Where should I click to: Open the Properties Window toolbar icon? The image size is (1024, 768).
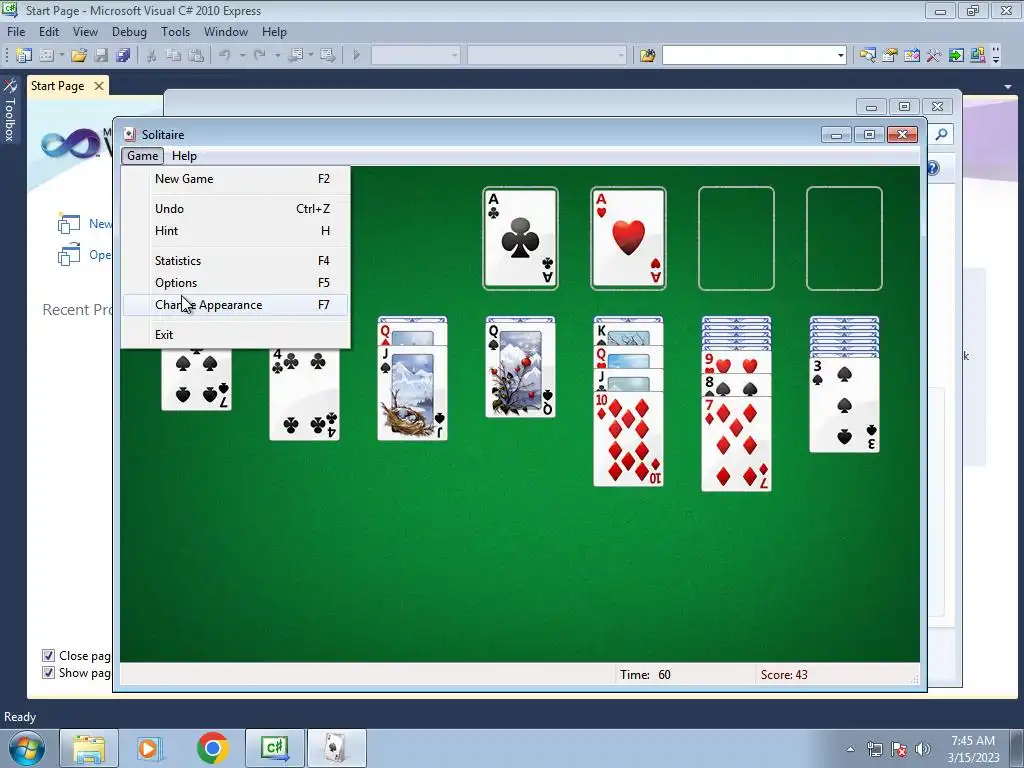(x=889, y=56)
